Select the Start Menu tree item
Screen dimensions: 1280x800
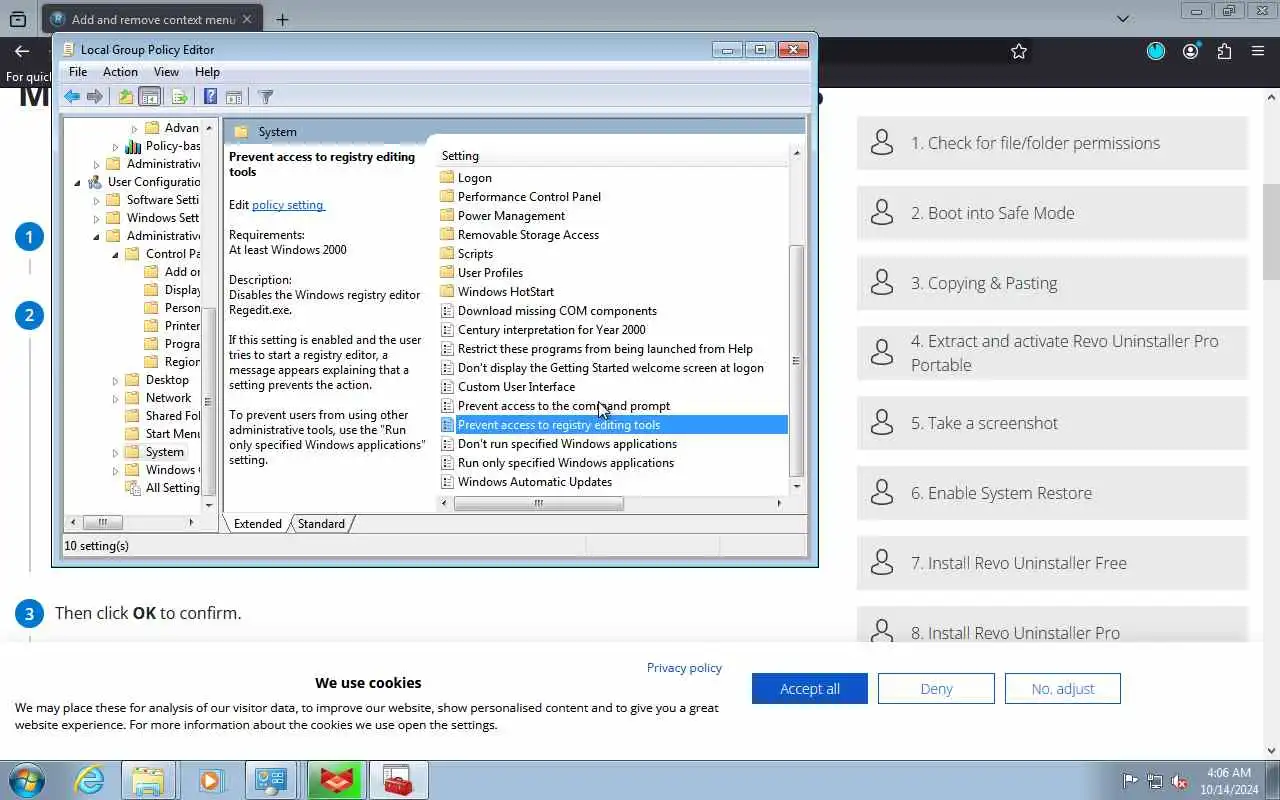coord(172,434)
